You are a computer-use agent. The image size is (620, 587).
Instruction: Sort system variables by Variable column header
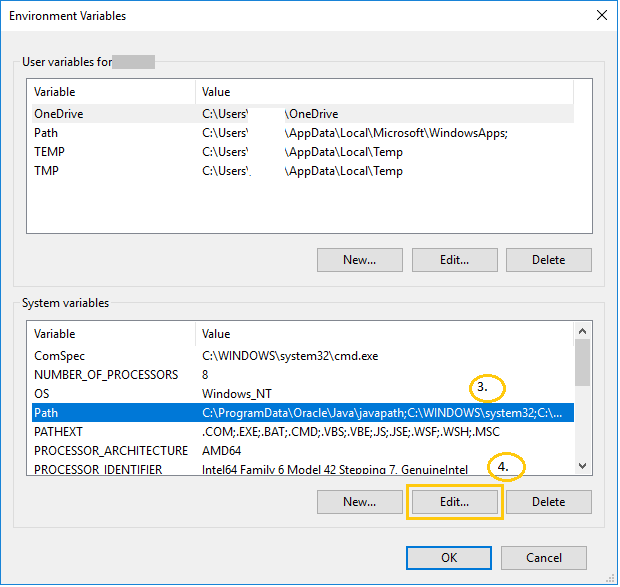point(110,334)
